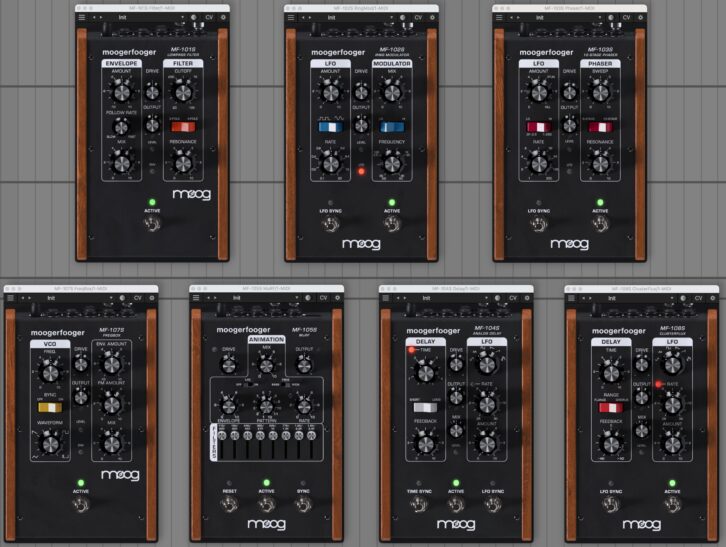Open settings gear in MF-103S Phaser window
Image resolution: width=726 pixels, height=547 pixels.
tap(641, 17)
